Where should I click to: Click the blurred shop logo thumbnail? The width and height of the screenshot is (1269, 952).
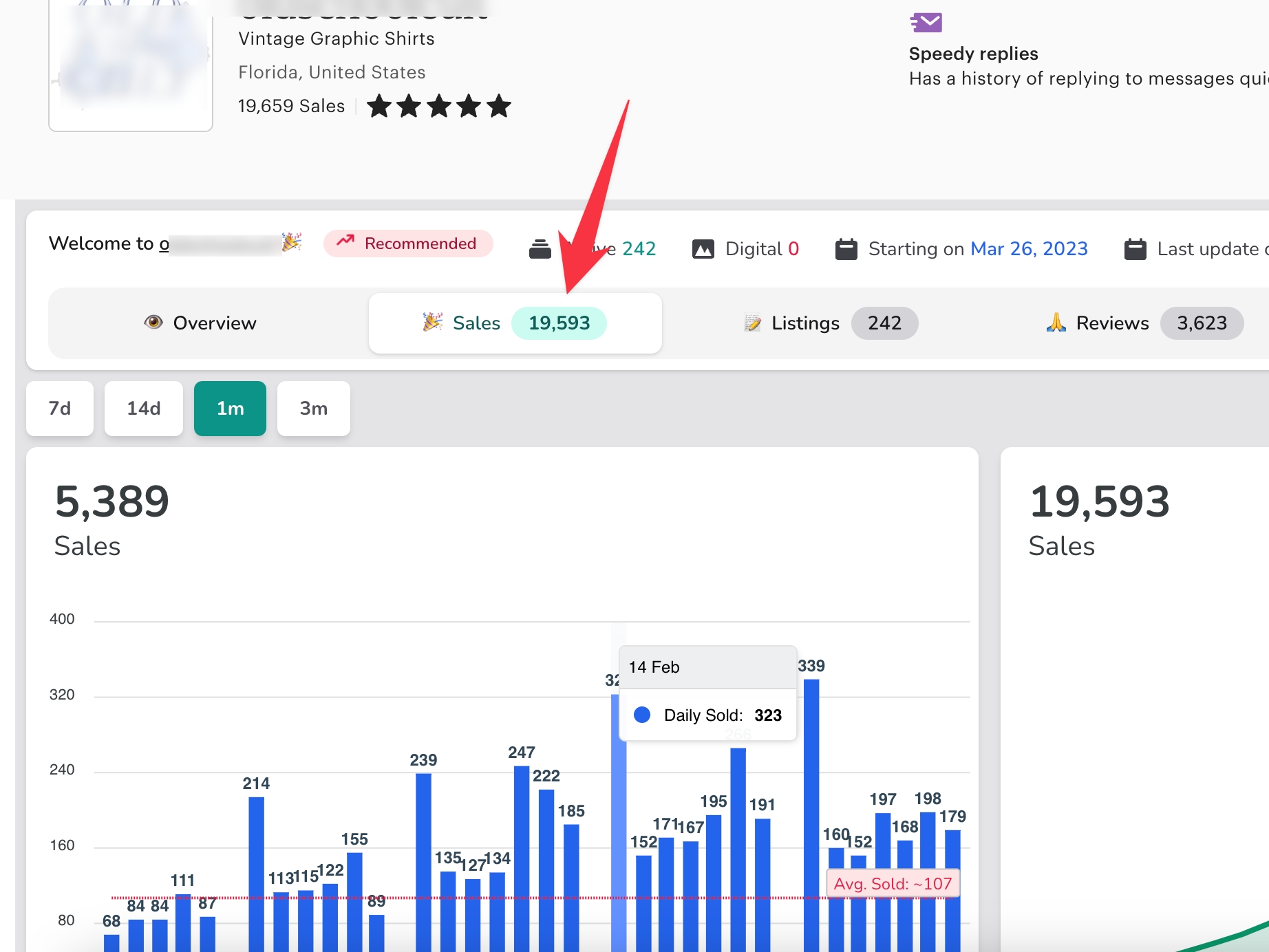point(131,65)
